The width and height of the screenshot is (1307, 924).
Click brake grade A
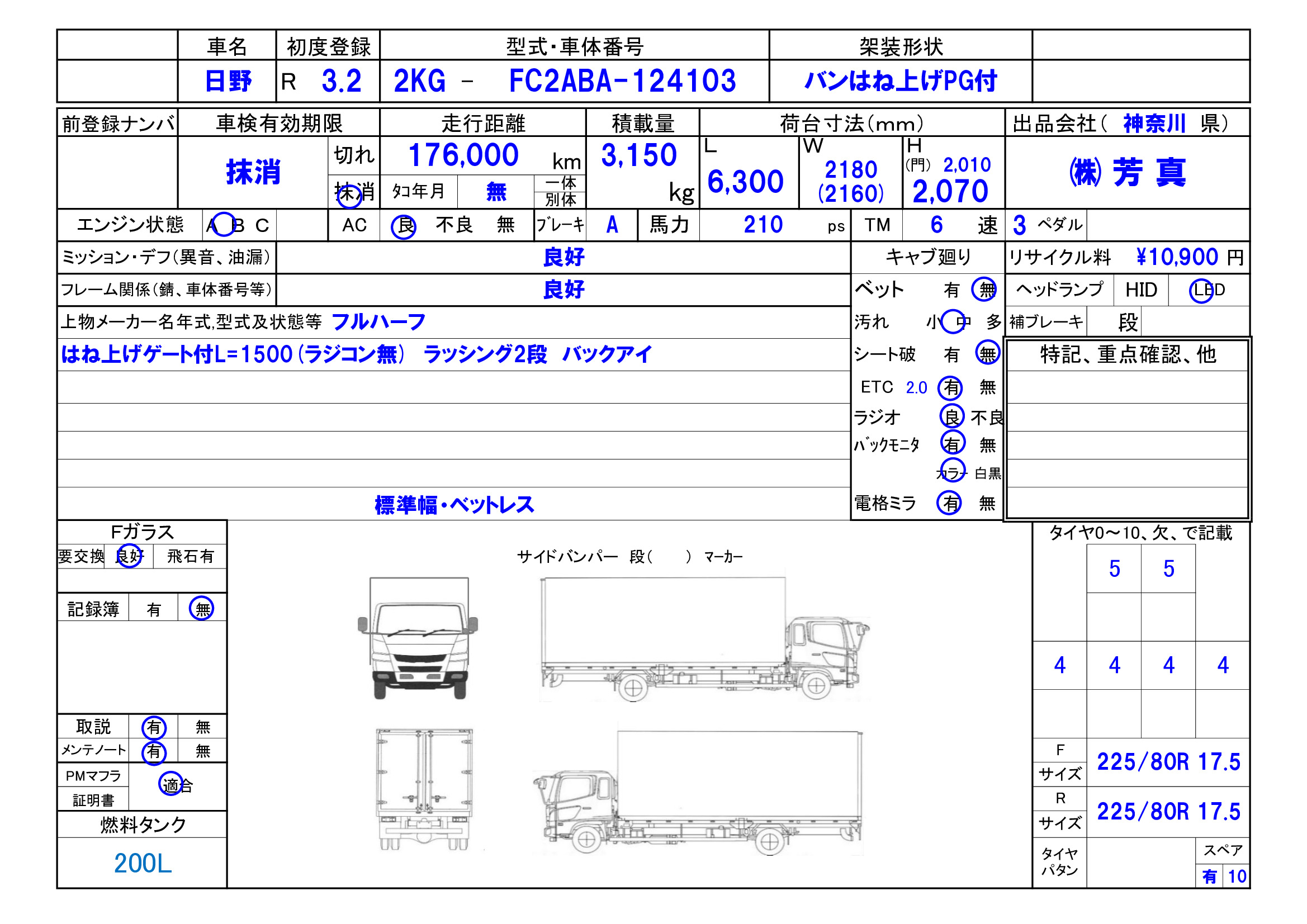(x=612, y=225)
